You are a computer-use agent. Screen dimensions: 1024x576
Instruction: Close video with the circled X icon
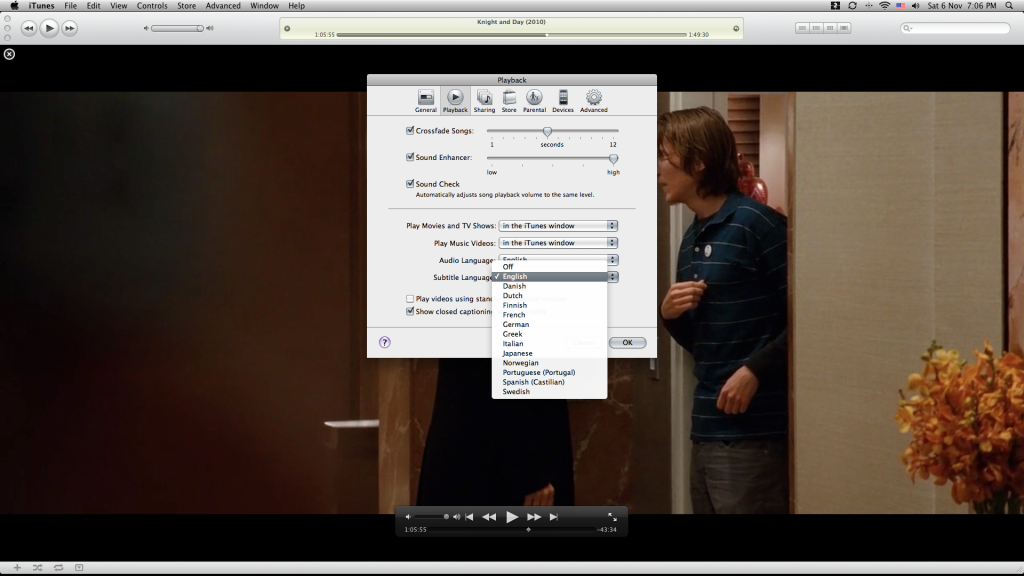point(9,54)
